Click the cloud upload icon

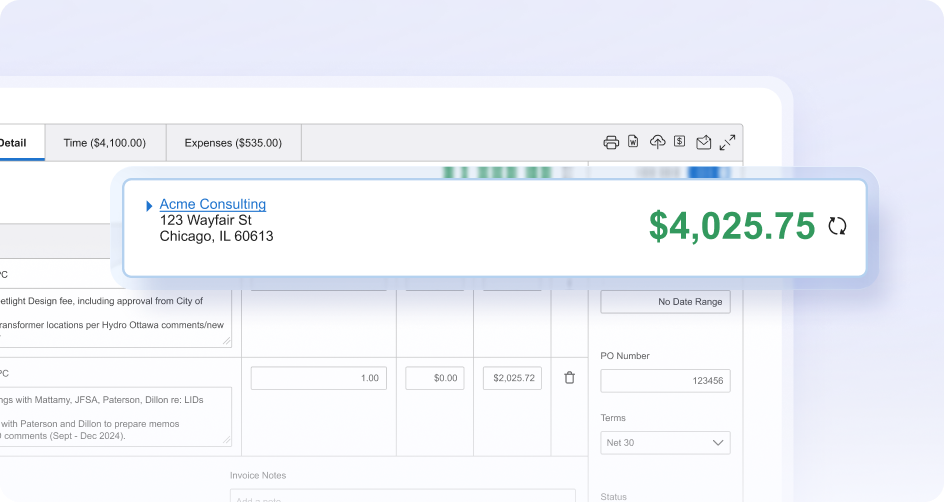pos(657,142)
